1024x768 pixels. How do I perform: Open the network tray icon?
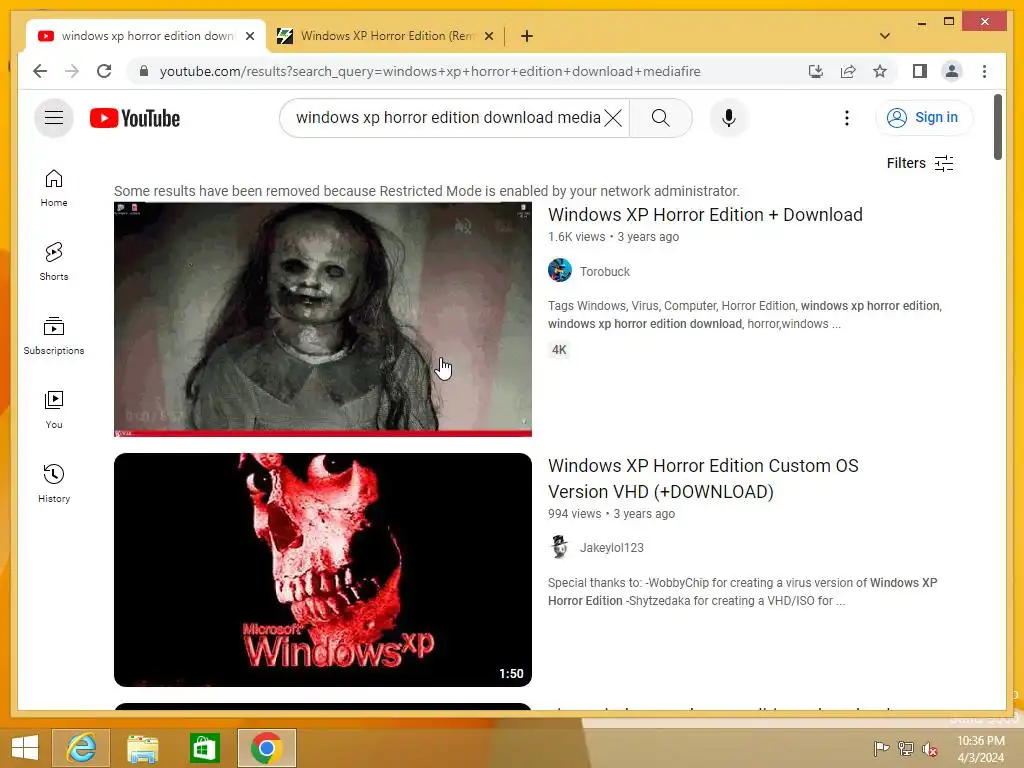(905, 749)
